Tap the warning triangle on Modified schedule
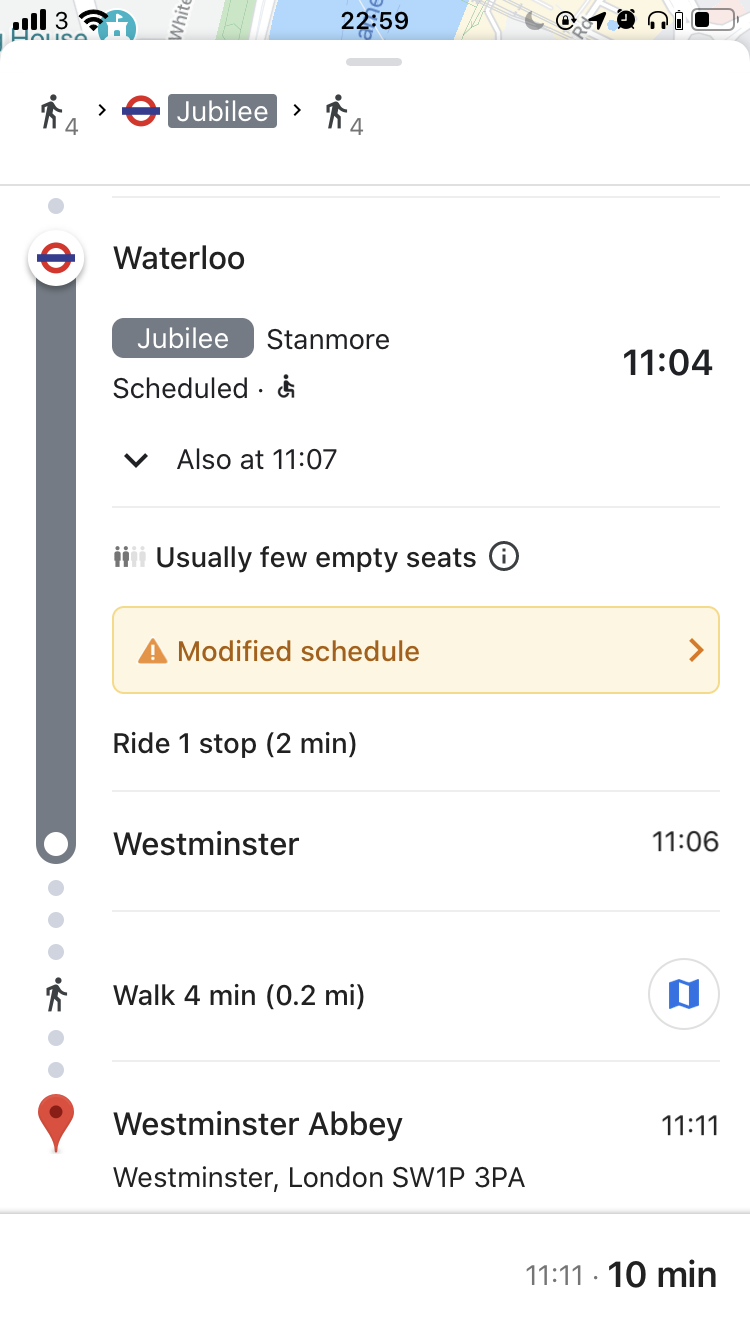Image resolution: width=750 pixels, height=1334 pixels. click(152, 652)
